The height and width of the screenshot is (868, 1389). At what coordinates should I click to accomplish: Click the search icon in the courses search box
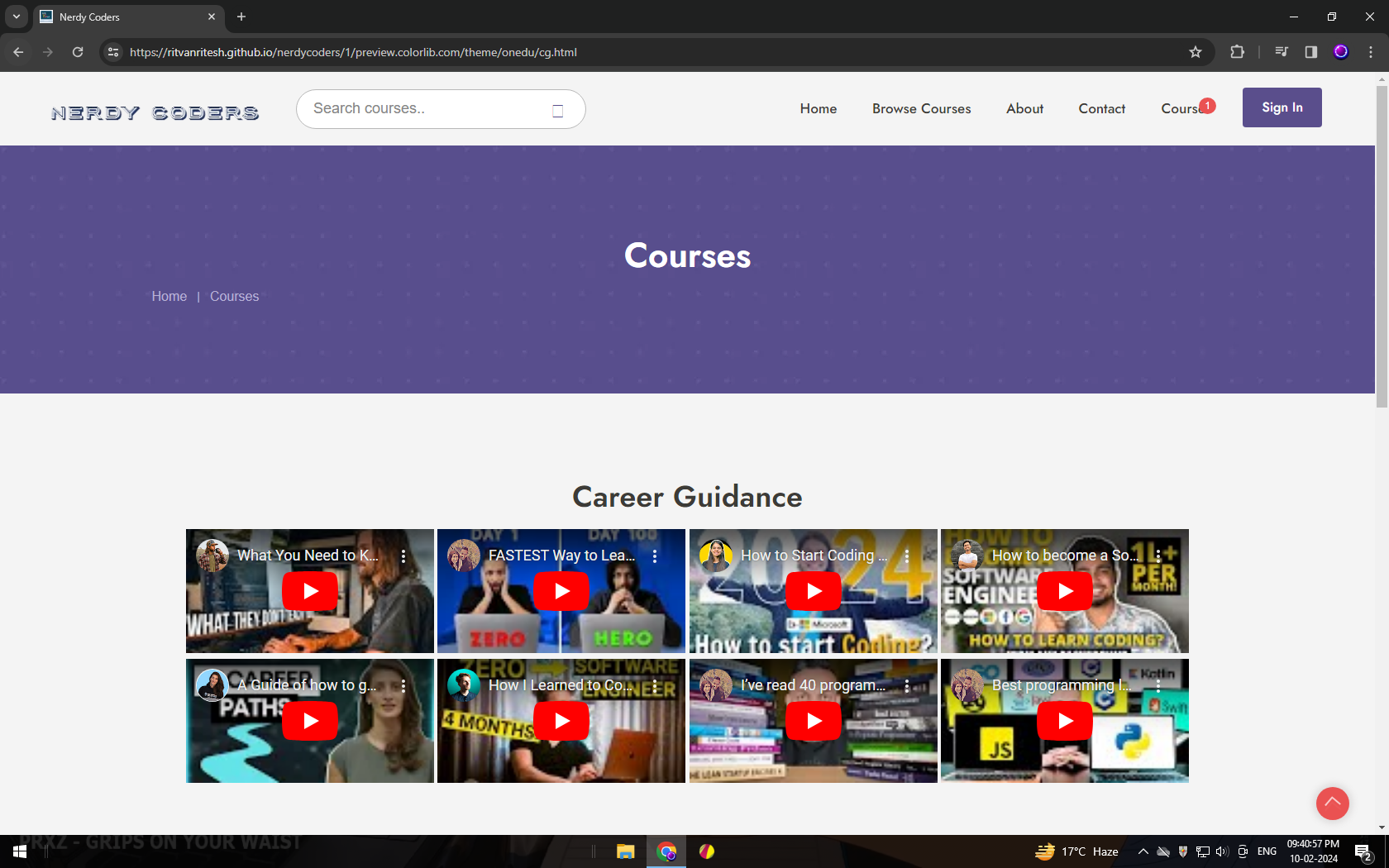(x=558, y=111)
